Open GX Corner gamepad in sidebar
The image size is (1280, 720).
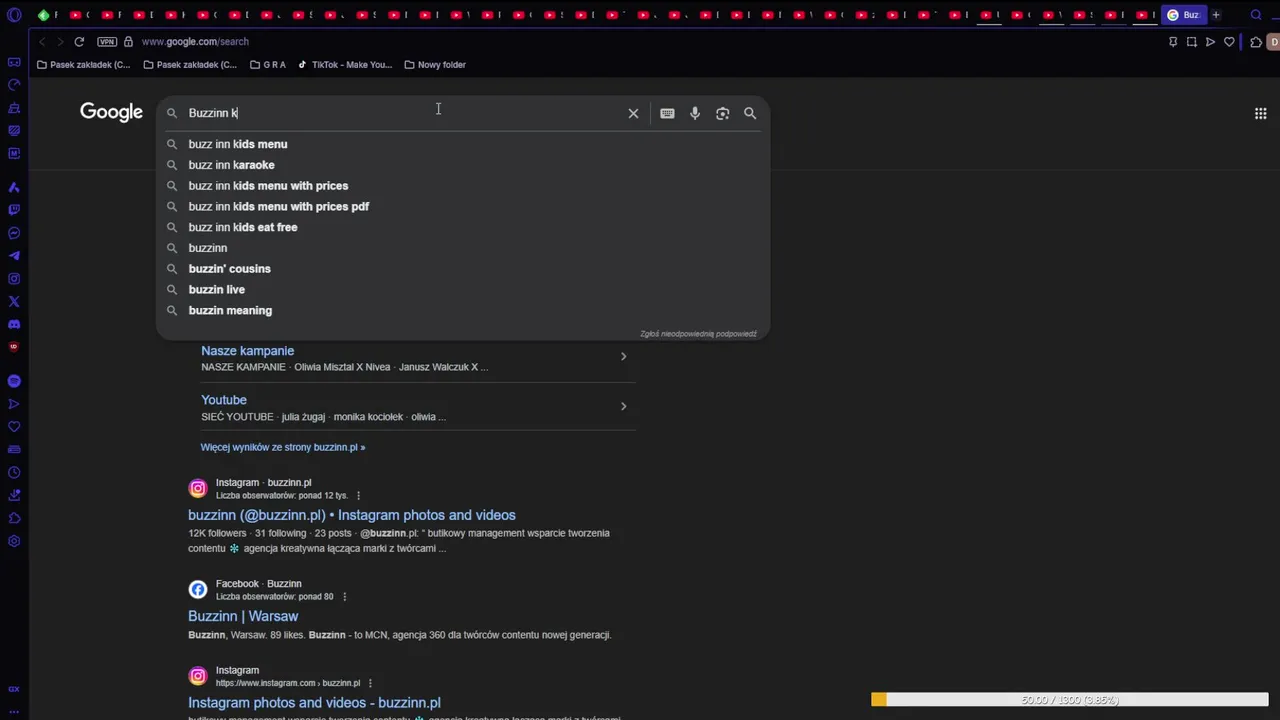[x=14, y=62]
